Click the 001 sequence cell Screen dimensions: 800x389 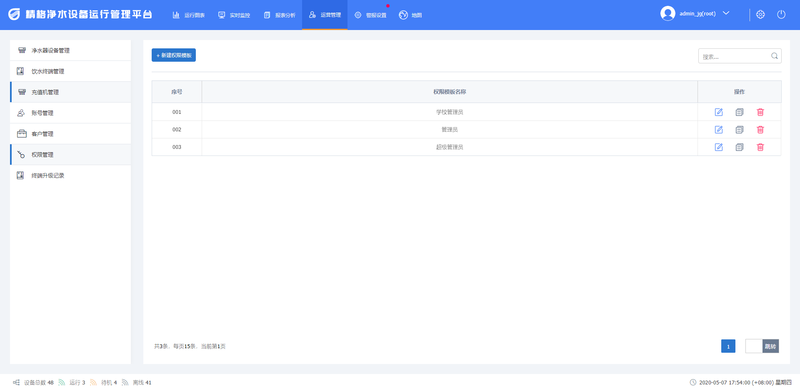177,112
